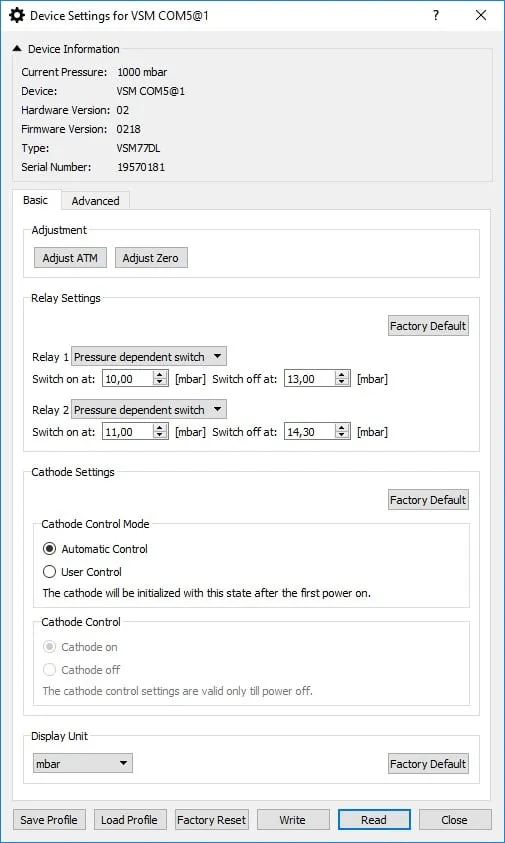Viewport: 505px width, 843px height.
Task: Switch to the Basic tab
Action: pos(36,201)
